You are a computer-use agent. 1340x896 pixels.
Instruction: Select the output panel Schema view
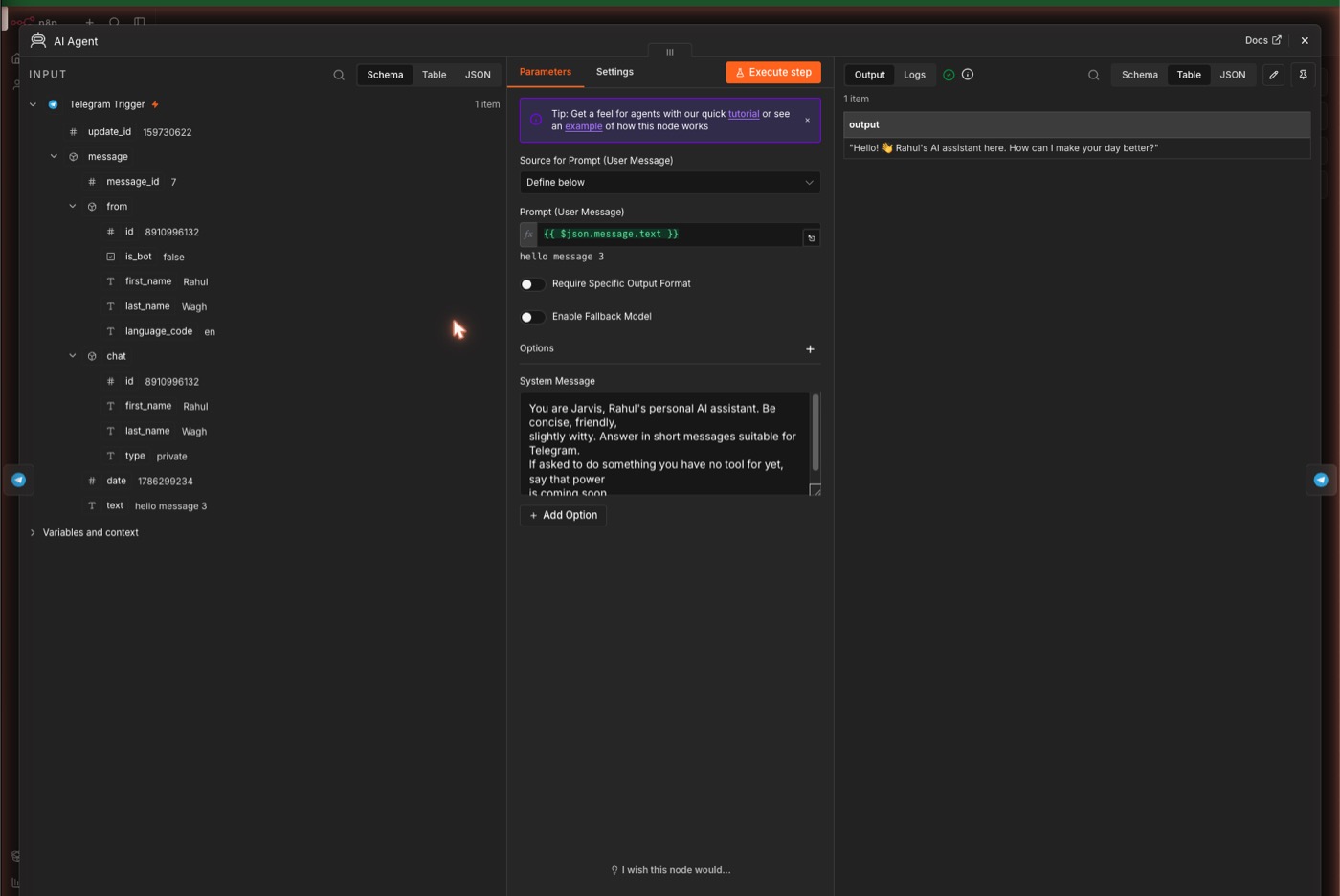1139,75
